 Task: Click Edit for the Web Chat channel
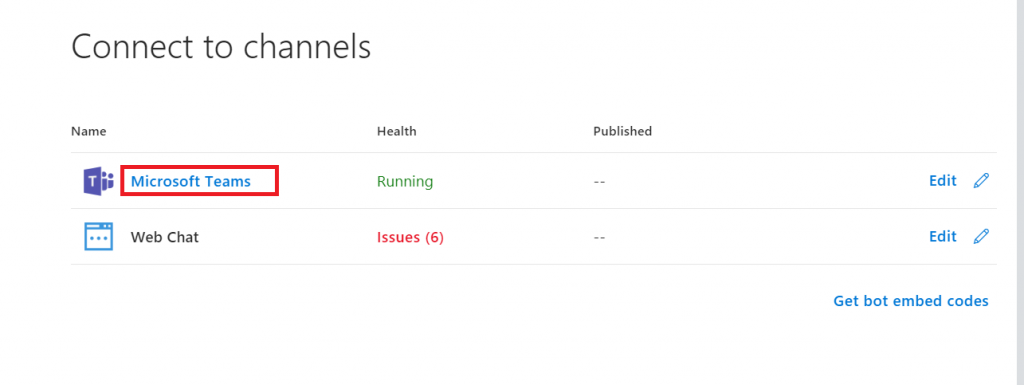click(942, 236)
